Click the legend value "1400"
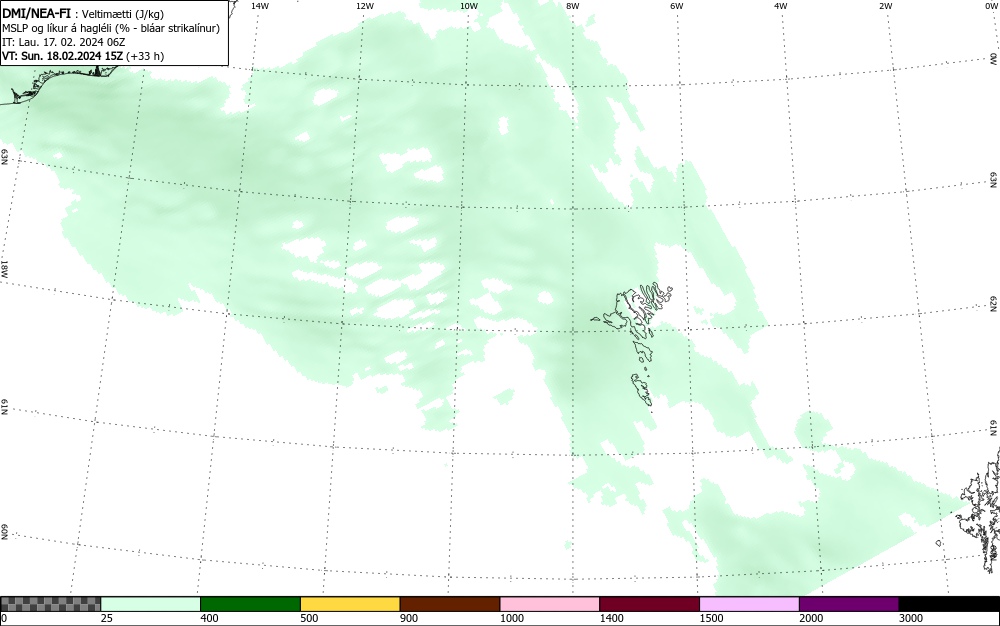 612,618
